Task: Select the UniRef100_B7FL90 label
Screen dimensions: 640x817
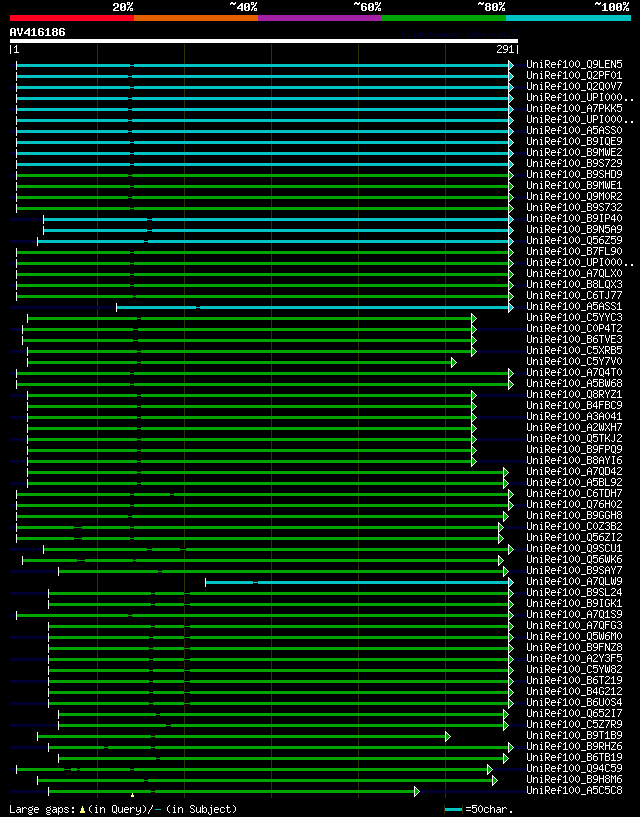Action: (x=574, y=252)
